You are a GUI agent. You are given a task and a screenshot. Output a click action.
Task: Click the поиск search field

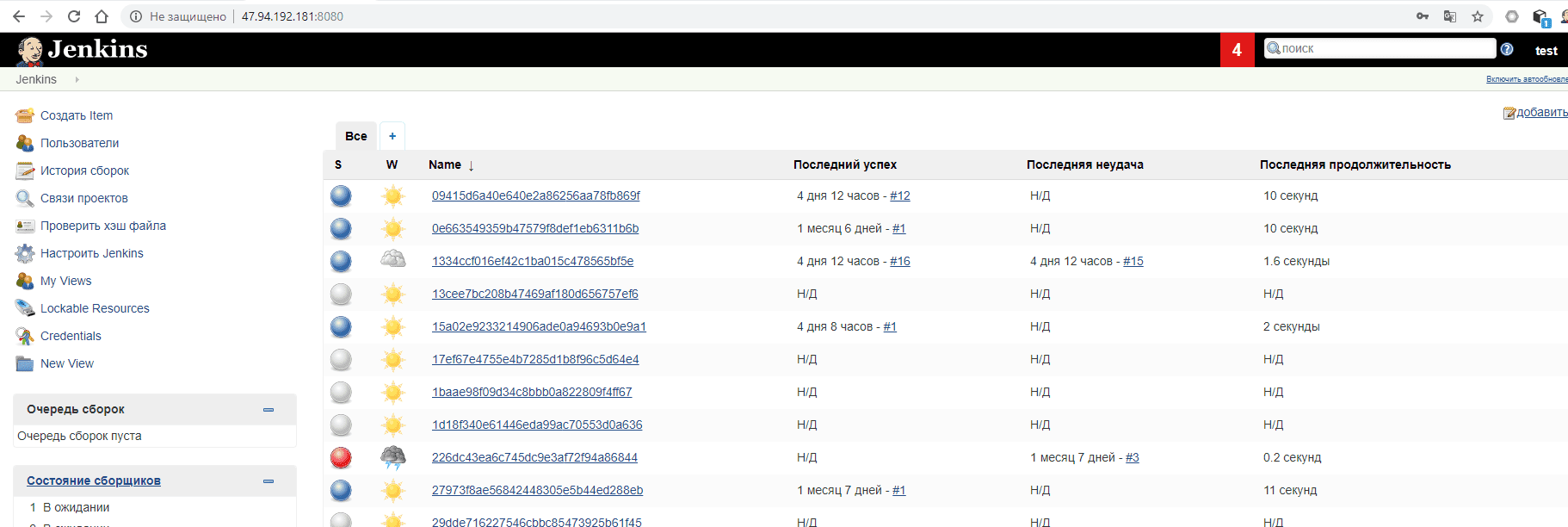click(x=1380, y=48)
